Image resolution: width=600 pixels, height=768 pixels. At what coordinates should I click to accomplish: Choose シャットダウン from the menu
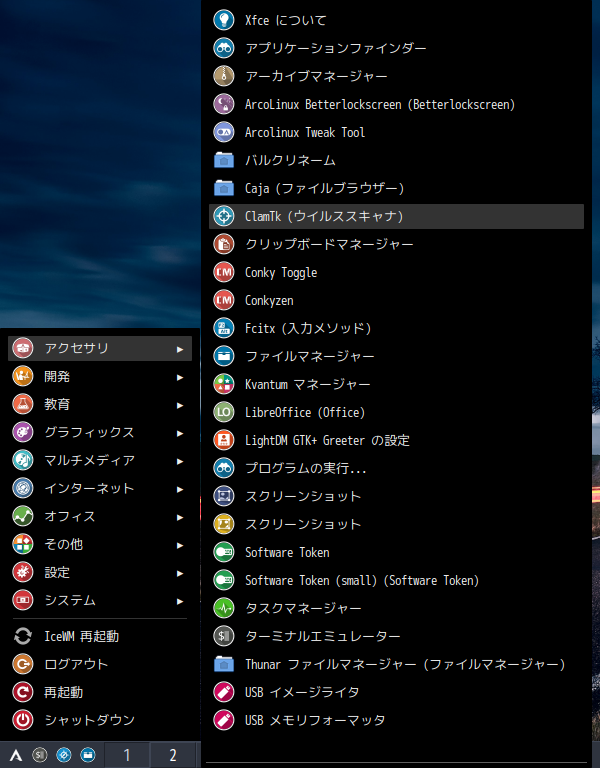click(100, 720)
